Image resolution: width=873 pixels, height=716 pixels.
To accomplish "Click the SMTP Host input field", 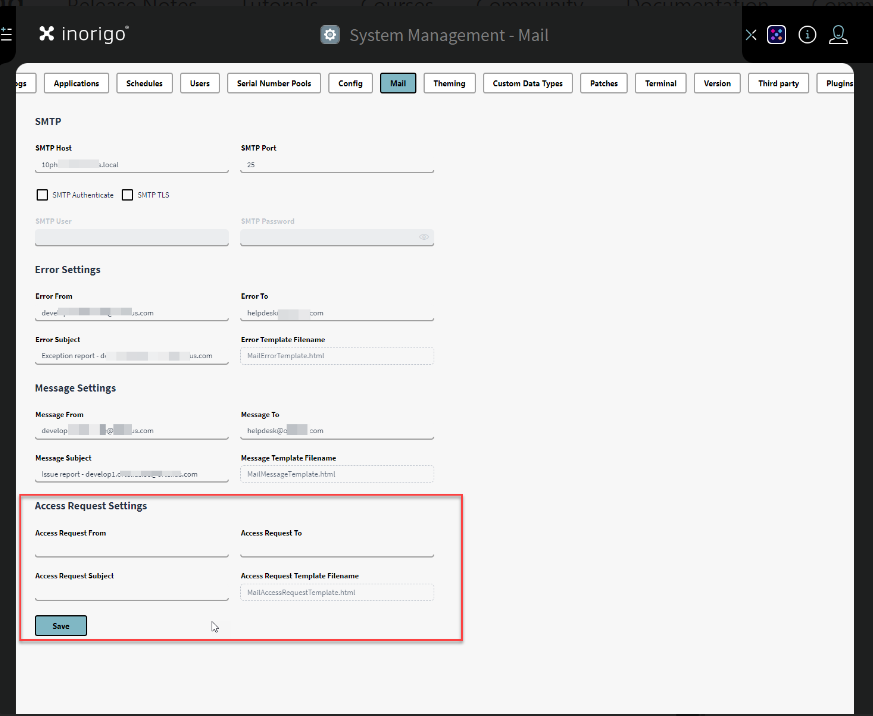I will coord(132,164).
